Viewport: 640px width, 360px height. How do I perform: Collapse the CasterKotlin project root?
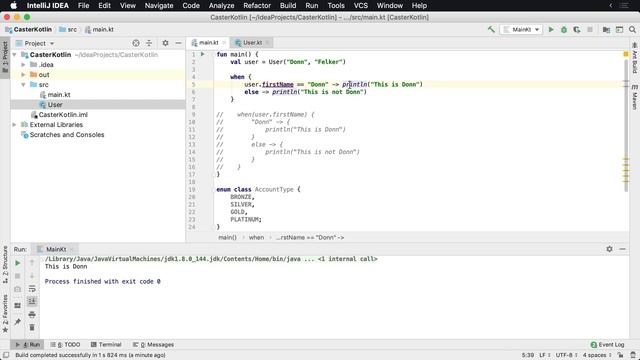15,55
